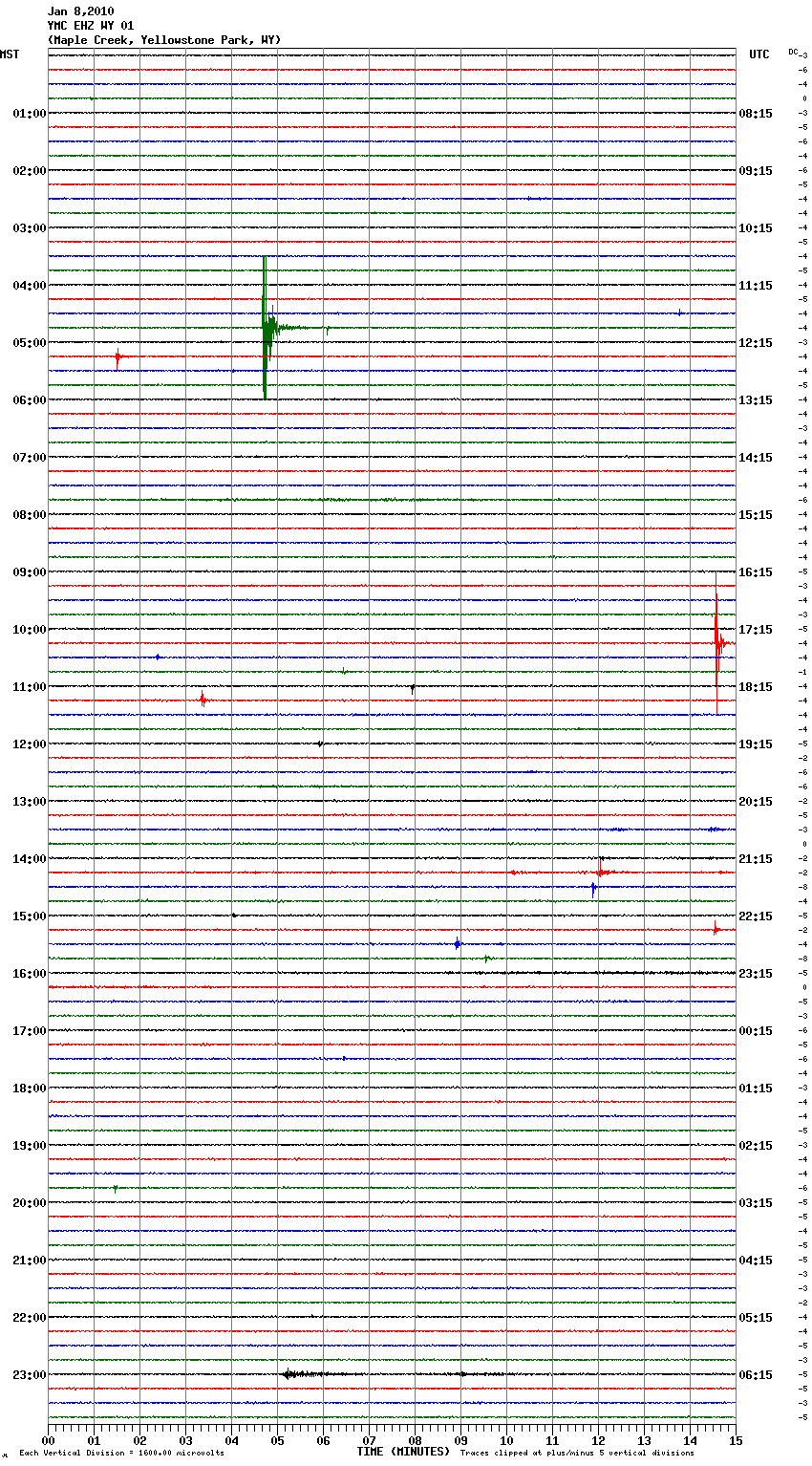The width and height of the screenshot is (812, 1466).
Task: Click the Maple Creek, Yellowstone Park location text
Action: [x=163, y=40]
